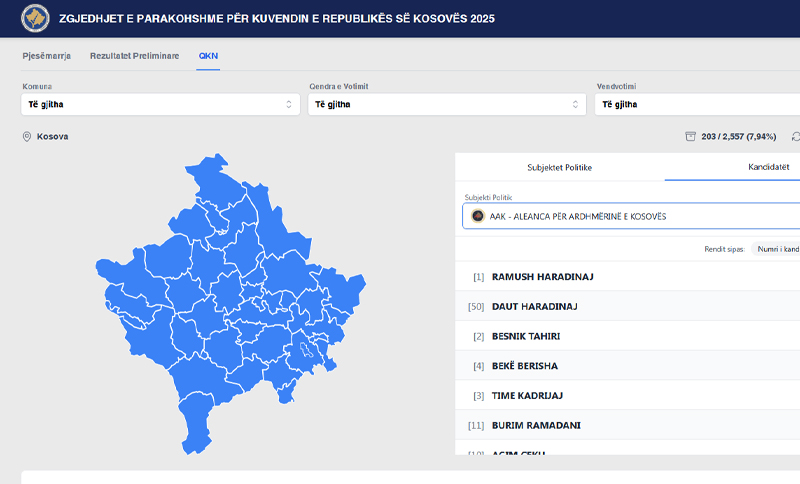Click the Numri i kandidatit sort chip
800x484 pixels.
coord(777,249)
